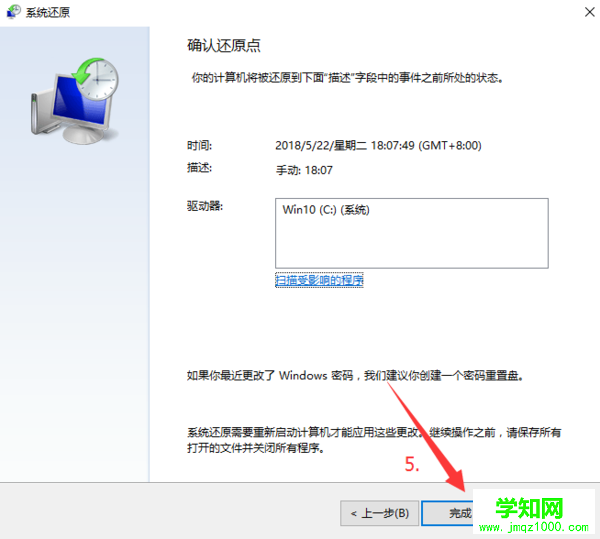The width and height of the screenshot is (600, 539).
Task: Click the System Restore title bar icon
Action: (13, 11)
